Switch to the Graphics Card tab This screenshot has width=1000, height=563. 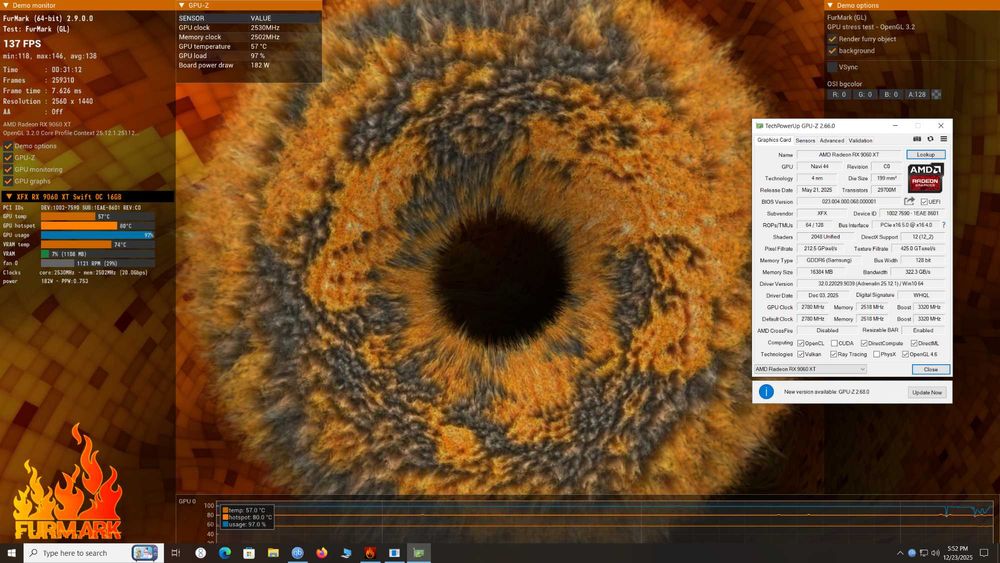point(774,140)
